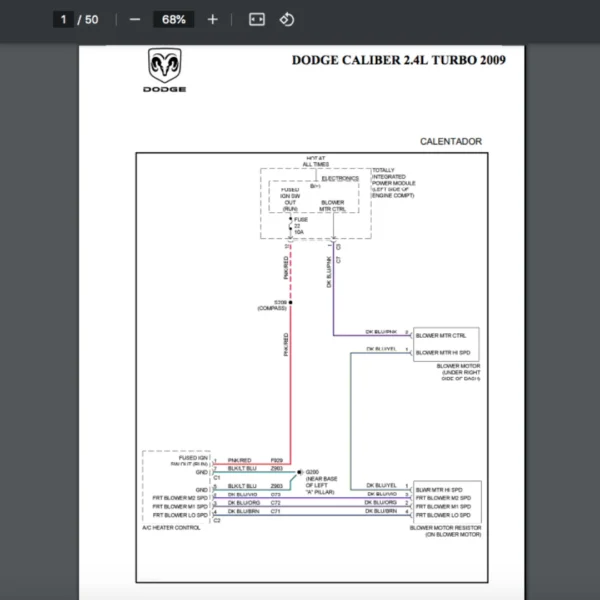Rotate the document counterclockwise
Viewport: 600px width, 600px height.
point(287,19)
